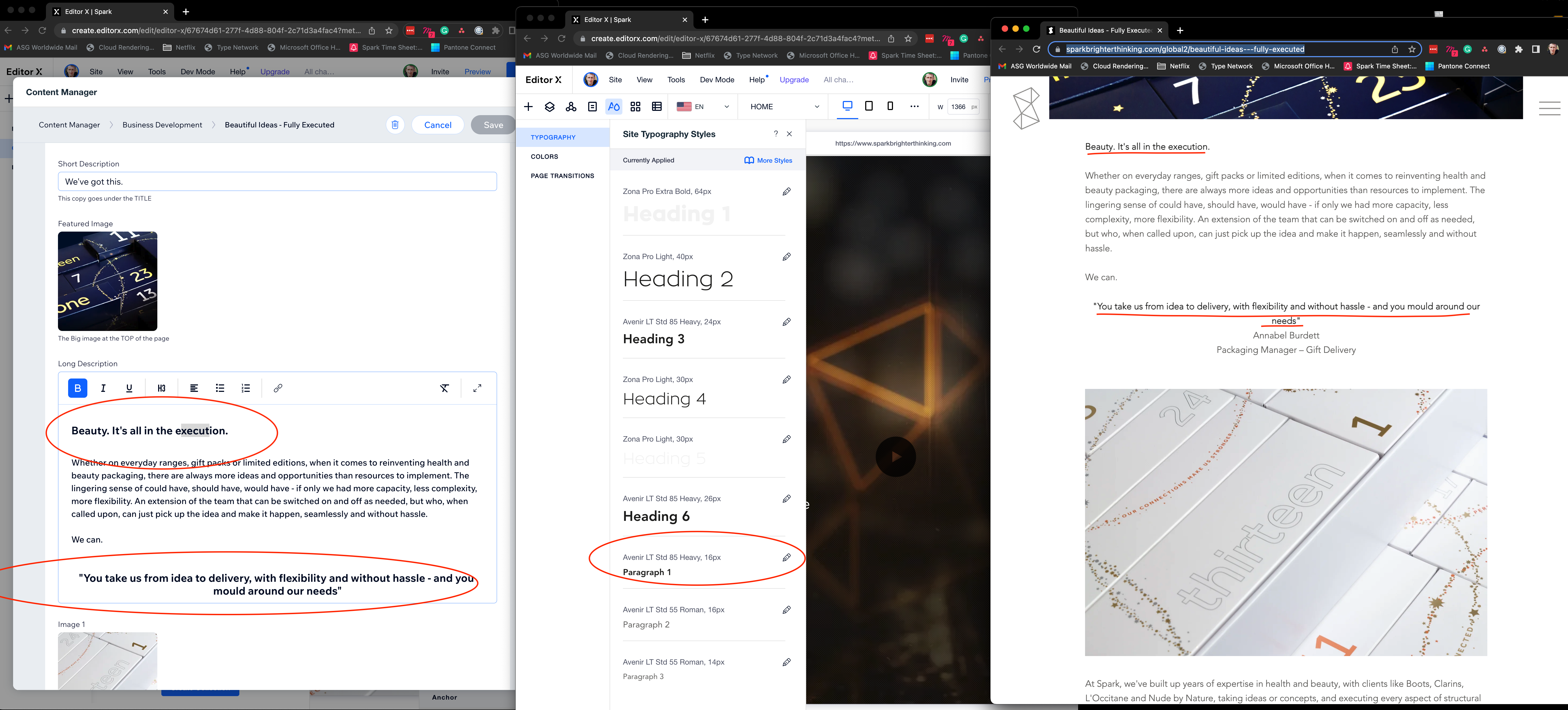The width and height of the screenshot is (1568, 710).
Task: Edit the Paragraph 1 typography style
Action: (x=786, y=557)
